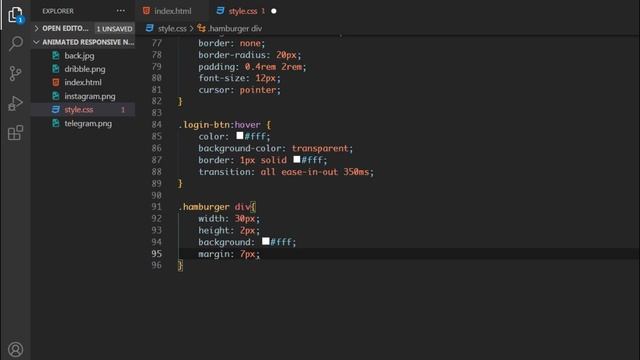640x360 pixels.
Task: Click the 'none' border value on line 77
Action: (250, 43)
